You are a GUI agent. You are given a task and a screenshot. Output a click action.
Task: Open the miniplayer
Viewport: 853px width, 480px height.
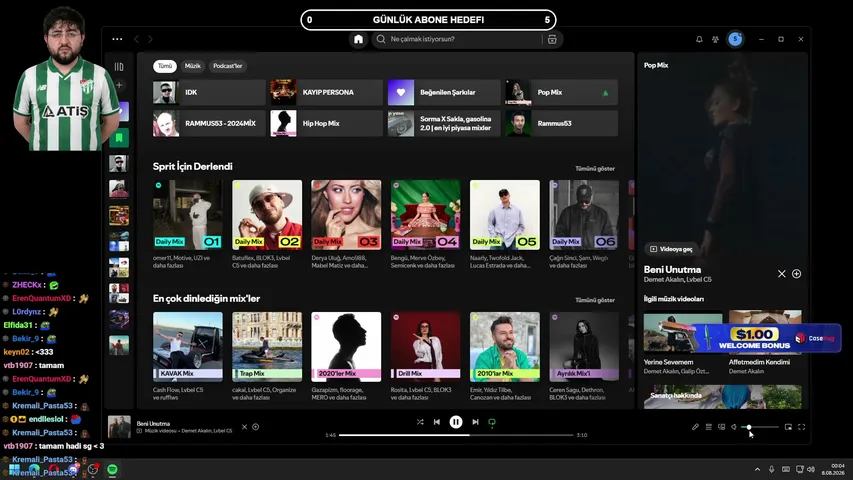coord(788,427)
